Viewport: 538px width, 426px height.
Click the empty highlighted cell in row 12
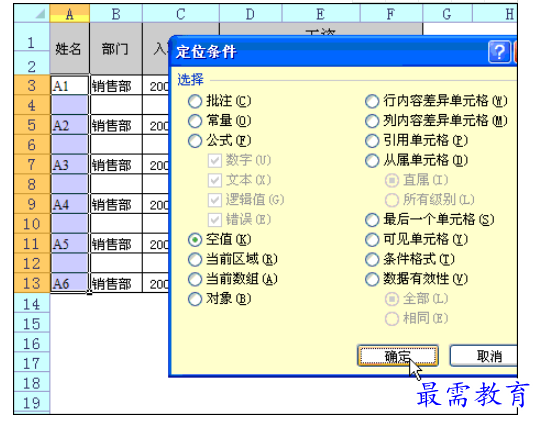(x=70, y=263)
